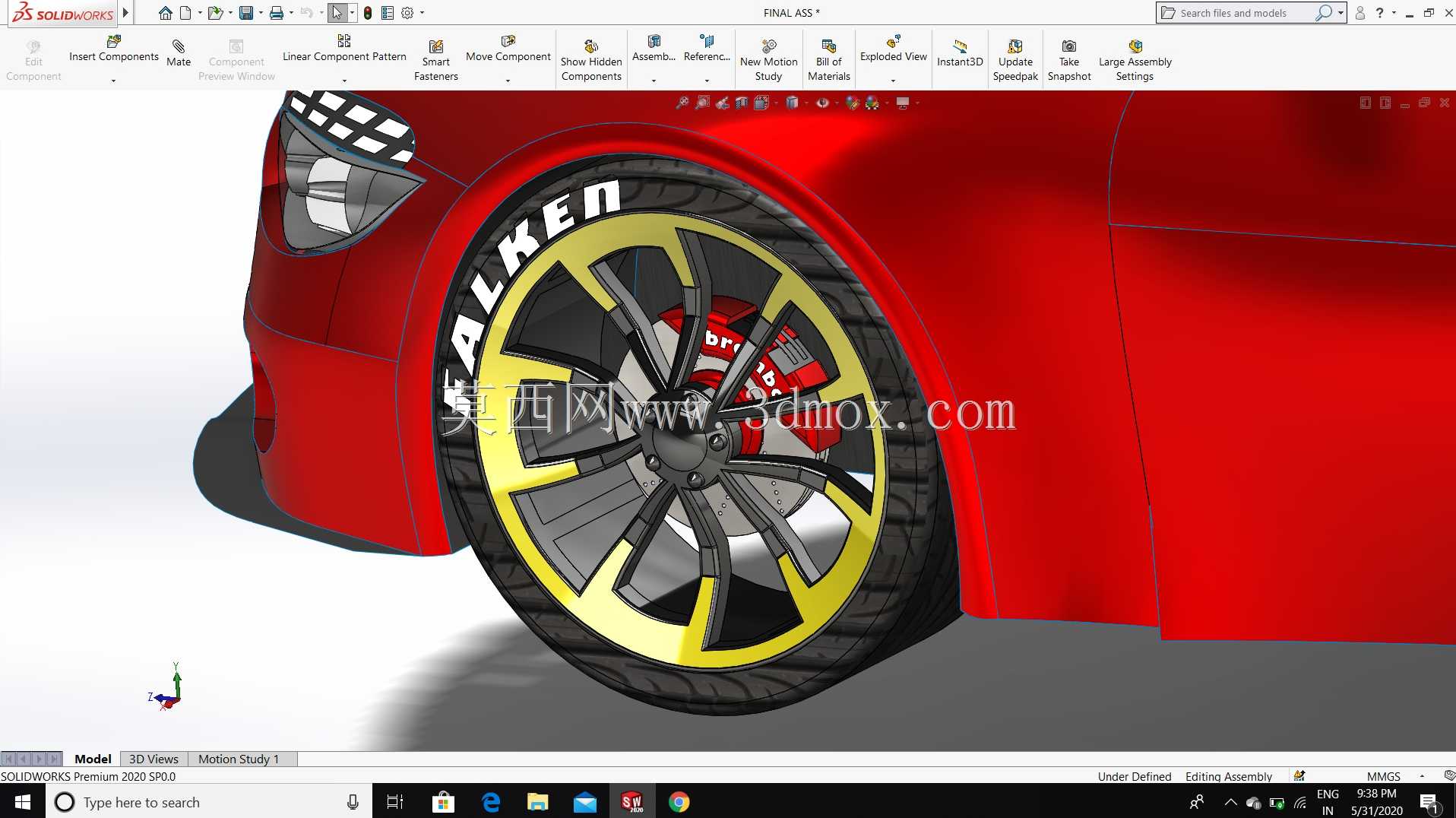Click the Under Defined status text
This screenshot has width=1456, height=818.
pyautogui.click(x=1134, y=776)
